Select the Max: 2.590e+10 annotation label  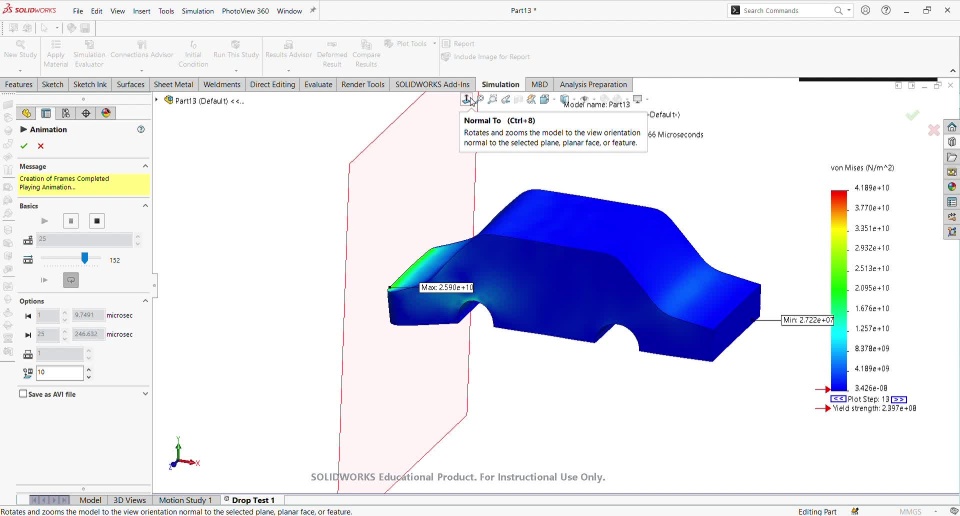(446, 287)
